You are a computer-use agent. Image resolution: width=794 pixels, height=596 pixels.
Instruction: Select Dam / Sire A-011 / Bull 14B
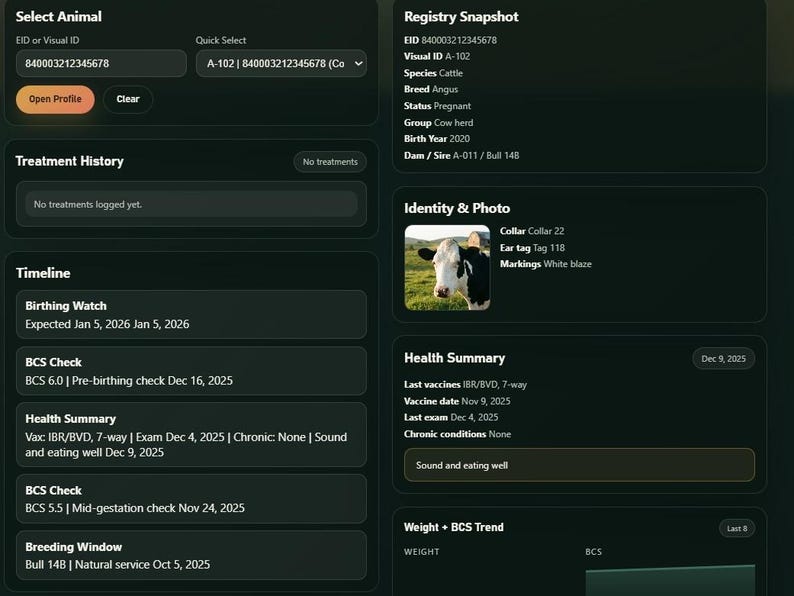coord(461,155)
